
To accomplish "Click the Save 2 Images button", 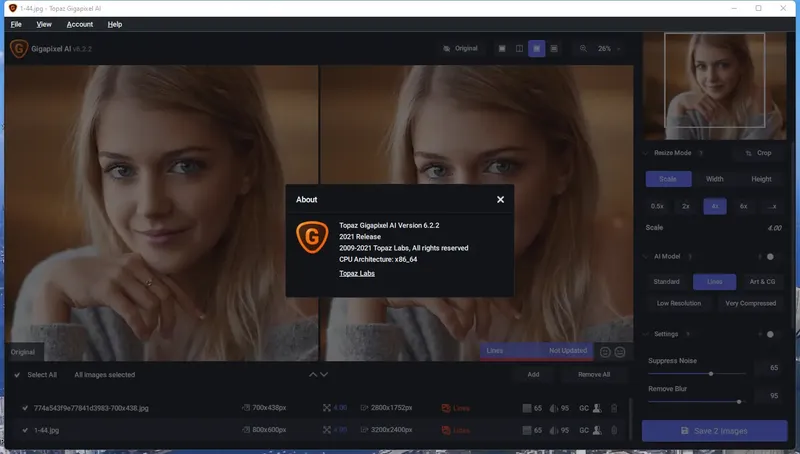I will pos(714,431).
